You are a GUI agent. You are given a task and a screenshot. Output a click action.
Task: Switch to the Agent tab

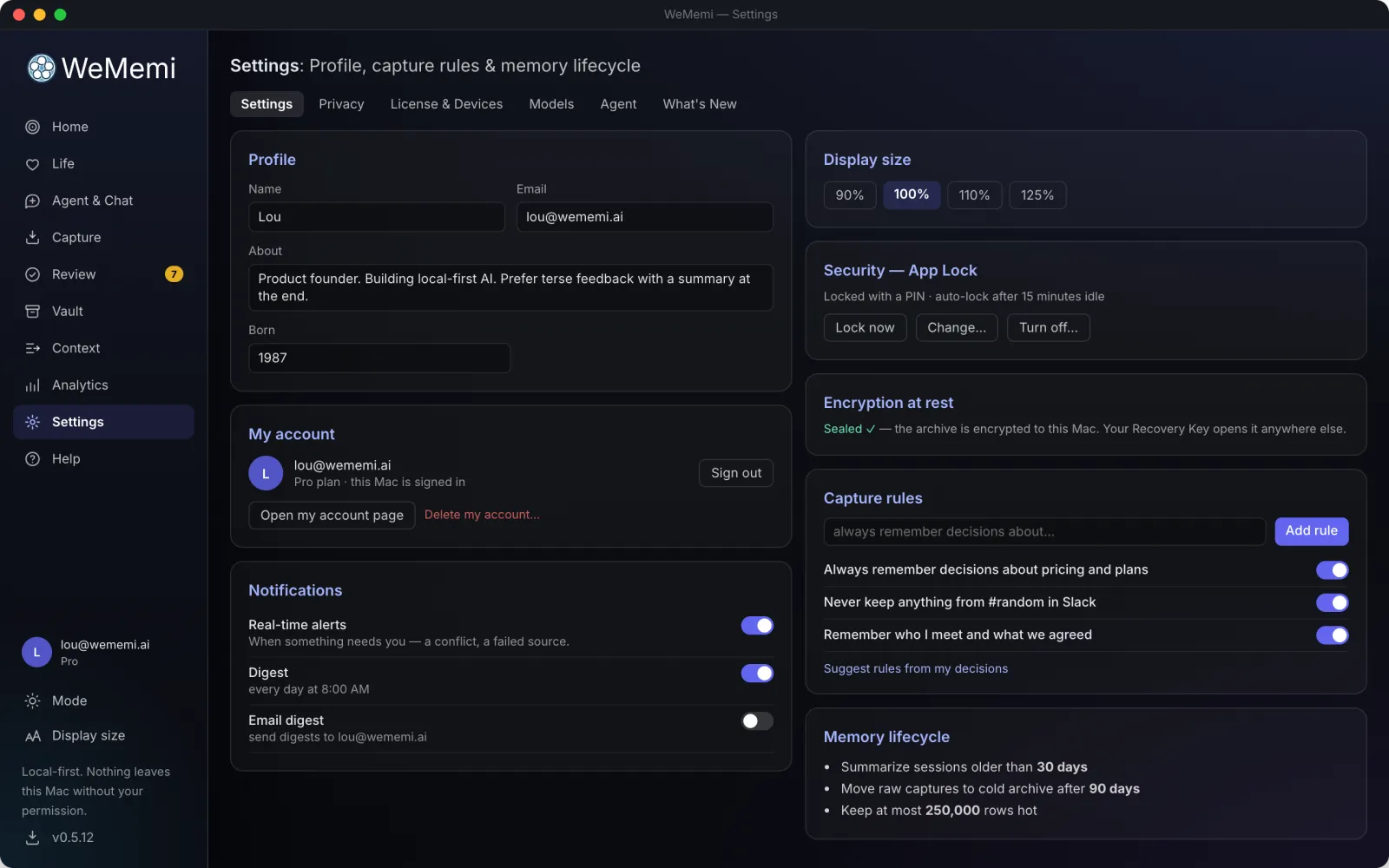(x=618, y=104)
